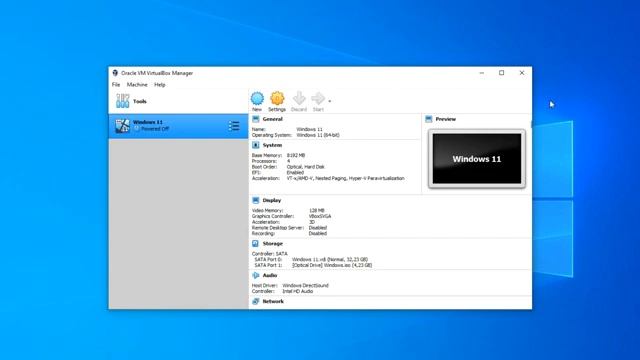The height and width of the screenshot is (360, 640).
Task: Click the System section chip icon
Action: click(256, 145)
